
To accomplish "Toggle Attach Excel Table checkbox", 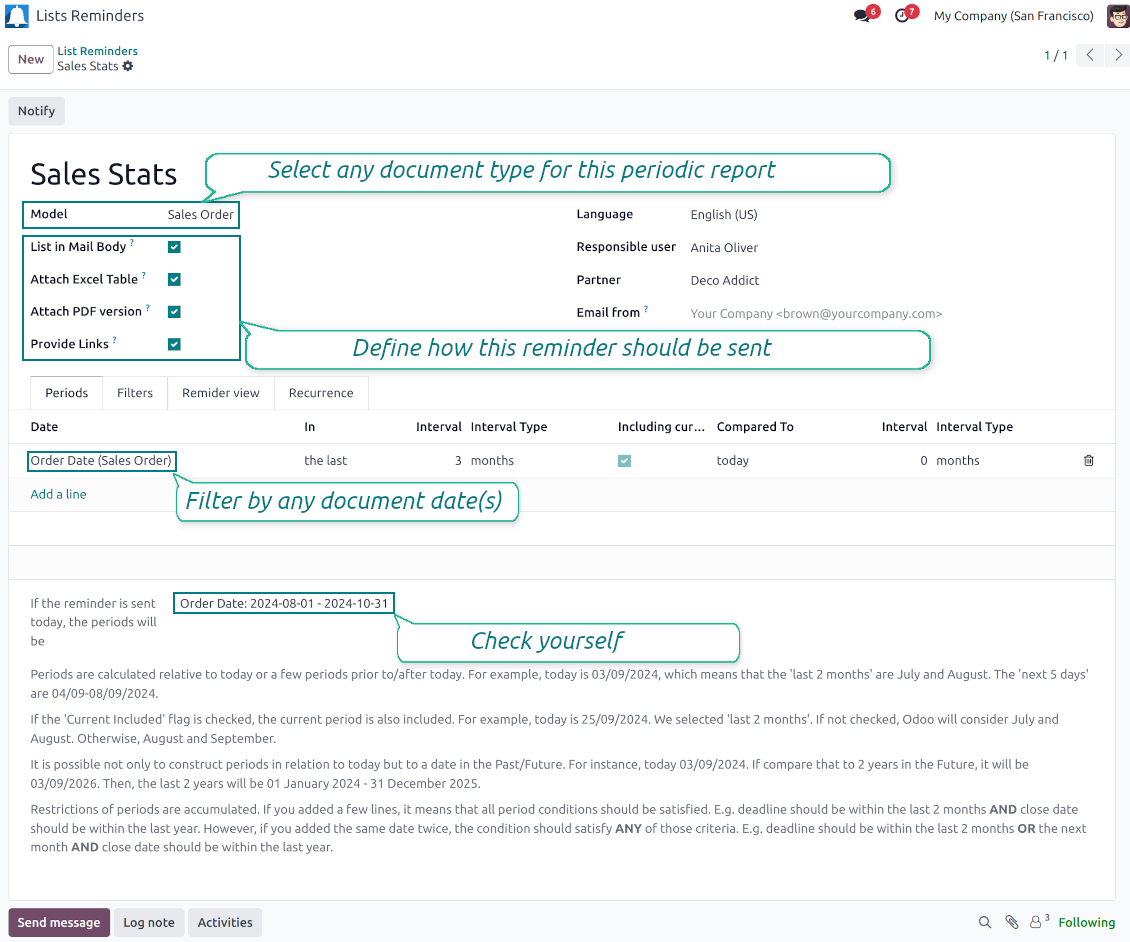I will [174, 280].
